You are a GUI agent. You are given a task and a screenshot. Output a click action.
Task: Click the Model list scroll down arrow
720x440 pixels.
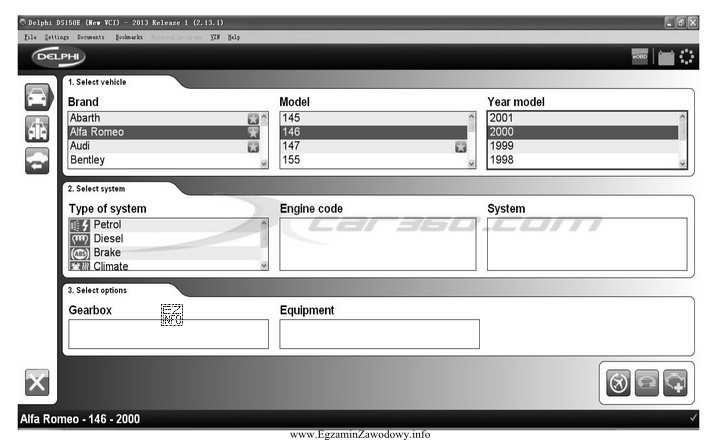tap(472, 164)
